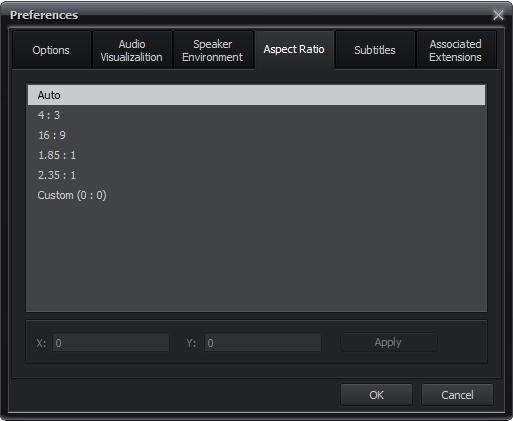This screenshot has width=513, height=421.
Task: Choose the 2.35 : 1 ratio option
Action: point(256,175)
